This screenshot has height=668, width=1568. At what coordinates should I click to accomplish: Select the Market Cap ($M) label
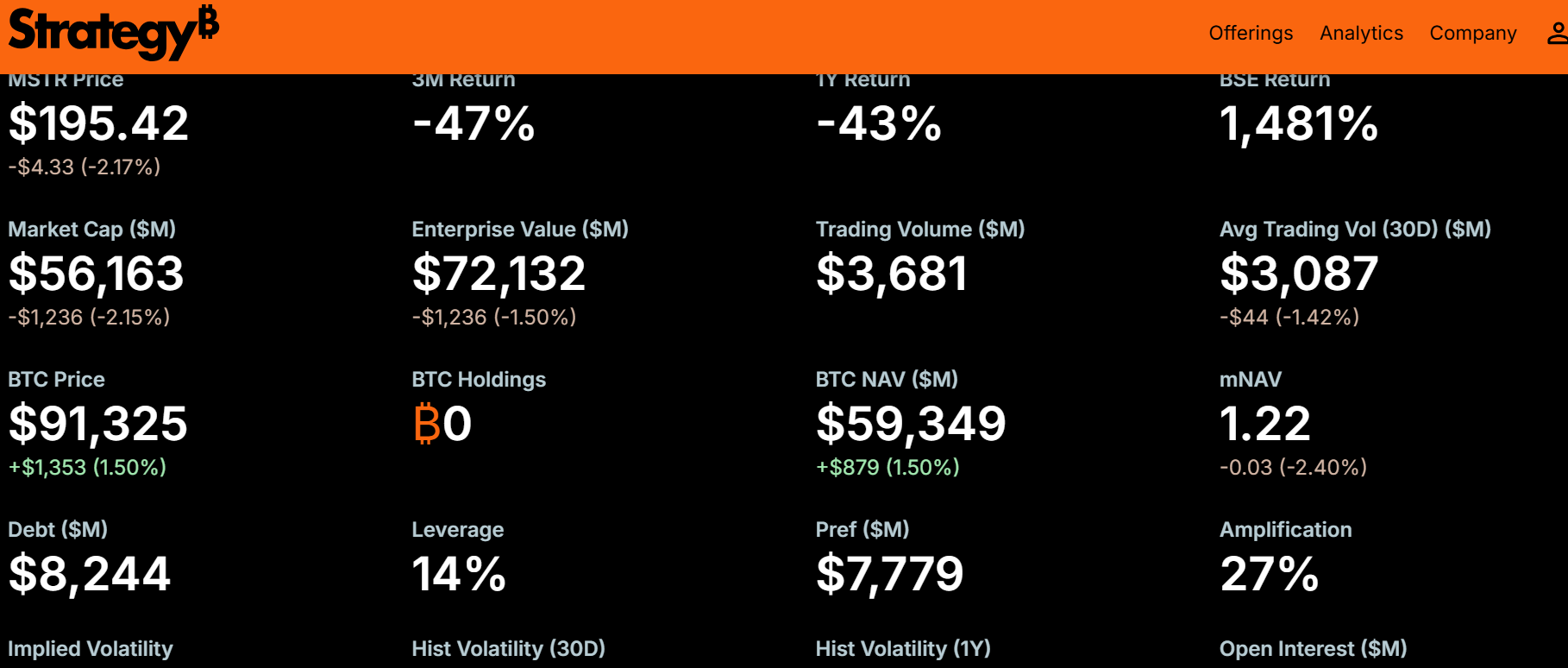[x=91, y=230]
